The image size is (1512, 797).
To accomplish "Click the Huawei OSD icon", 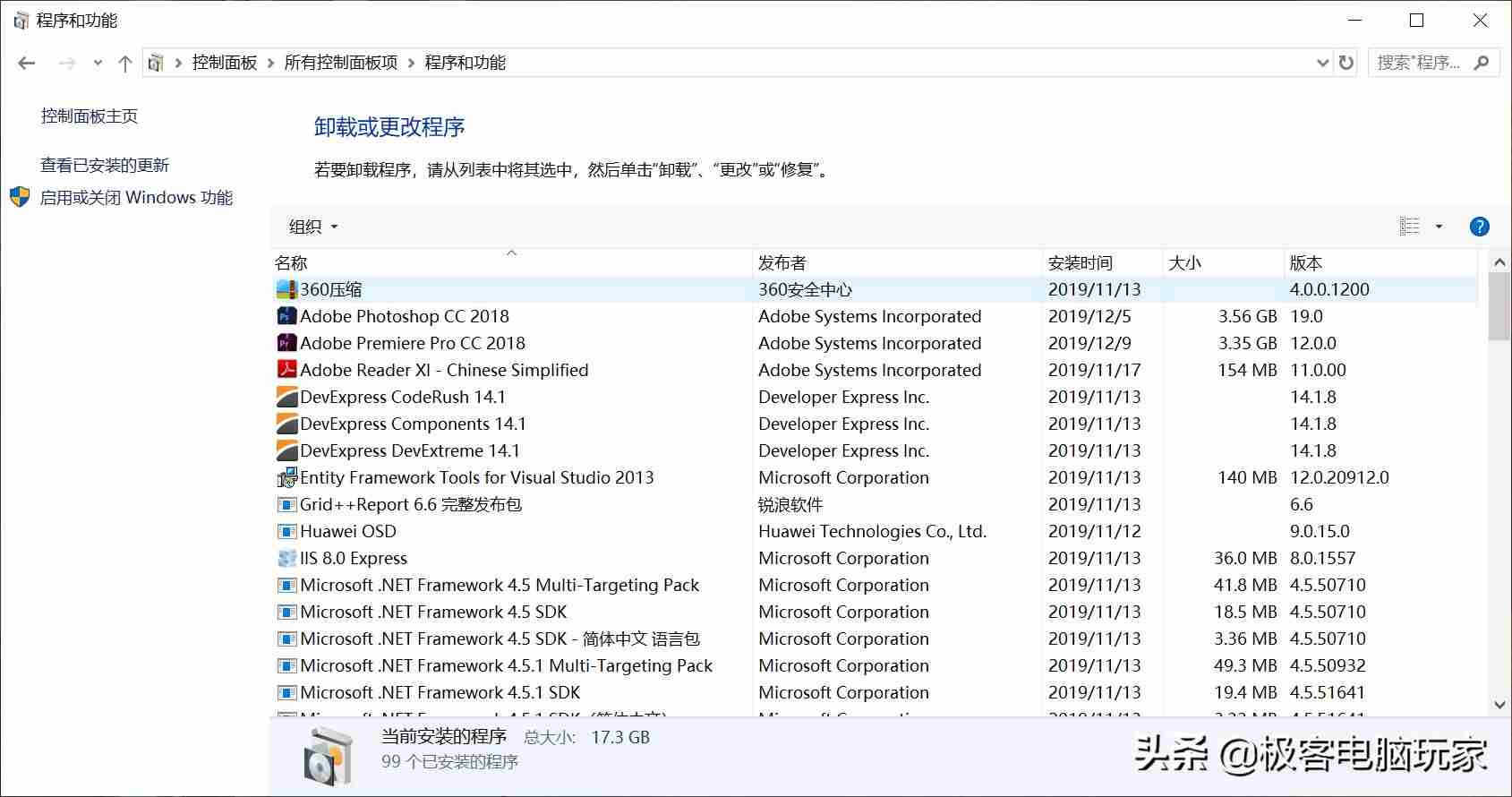I will coord(286,531).
